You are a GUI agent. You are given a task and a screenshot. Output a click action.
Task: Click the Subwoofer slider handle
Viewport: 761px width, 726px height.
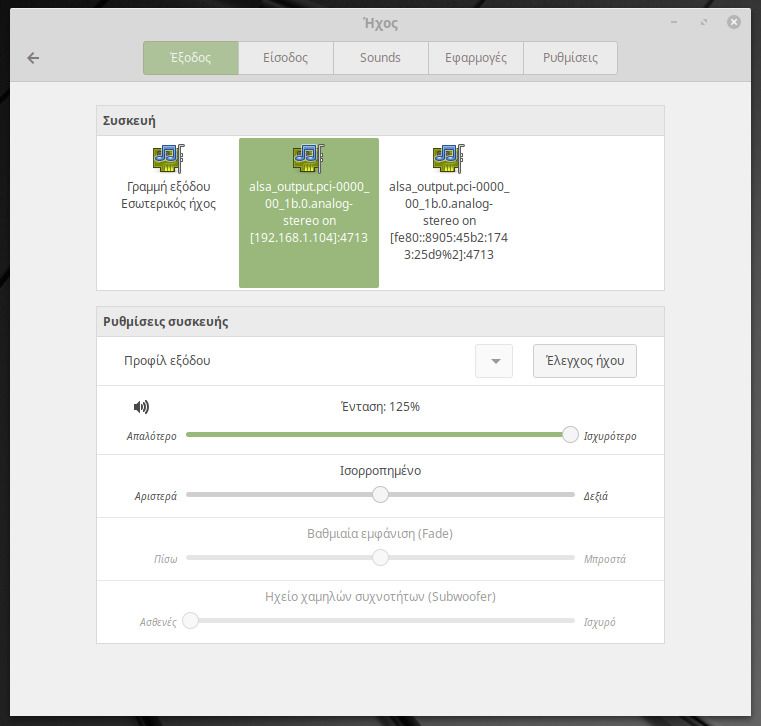point(191,620)
